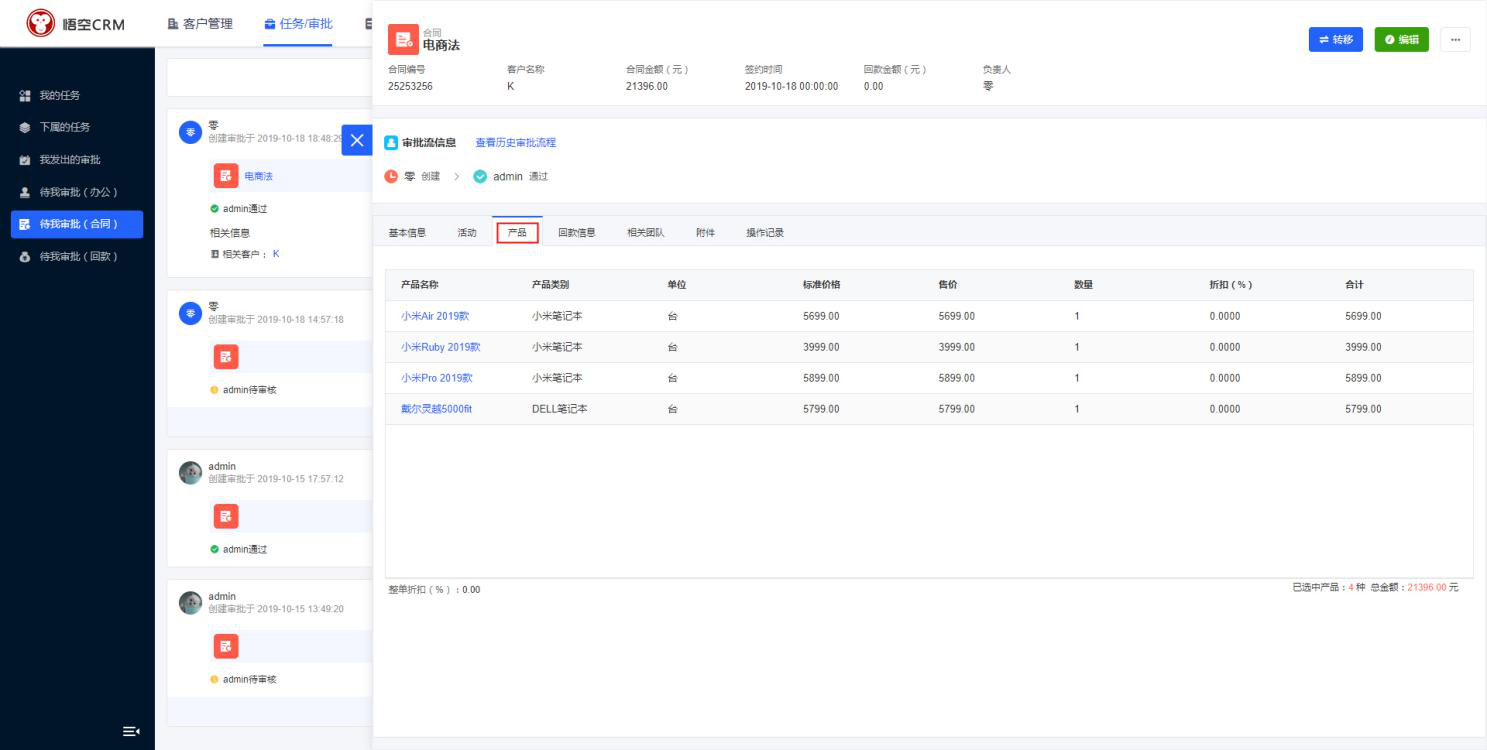Image resolution: width=1487 pixels, height=750 pixels.
Task: Open 我的任务 in the sidebar
Action: [60, 96]
